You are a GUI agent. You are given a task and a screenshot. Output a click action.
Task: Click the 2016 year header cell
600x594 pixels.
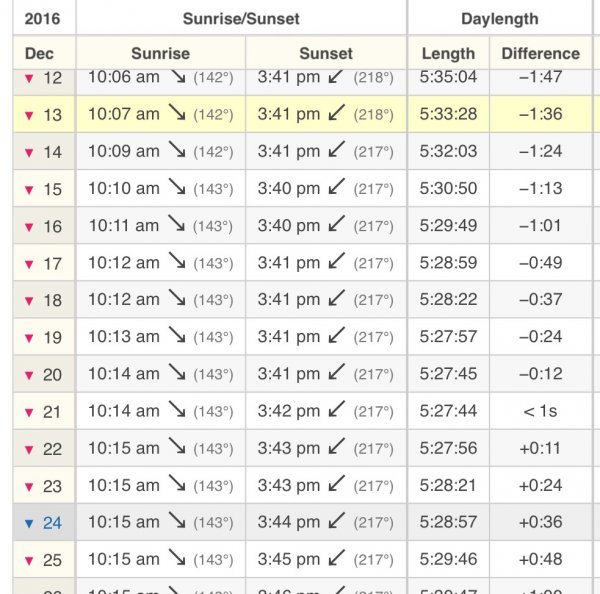[39, 18]
